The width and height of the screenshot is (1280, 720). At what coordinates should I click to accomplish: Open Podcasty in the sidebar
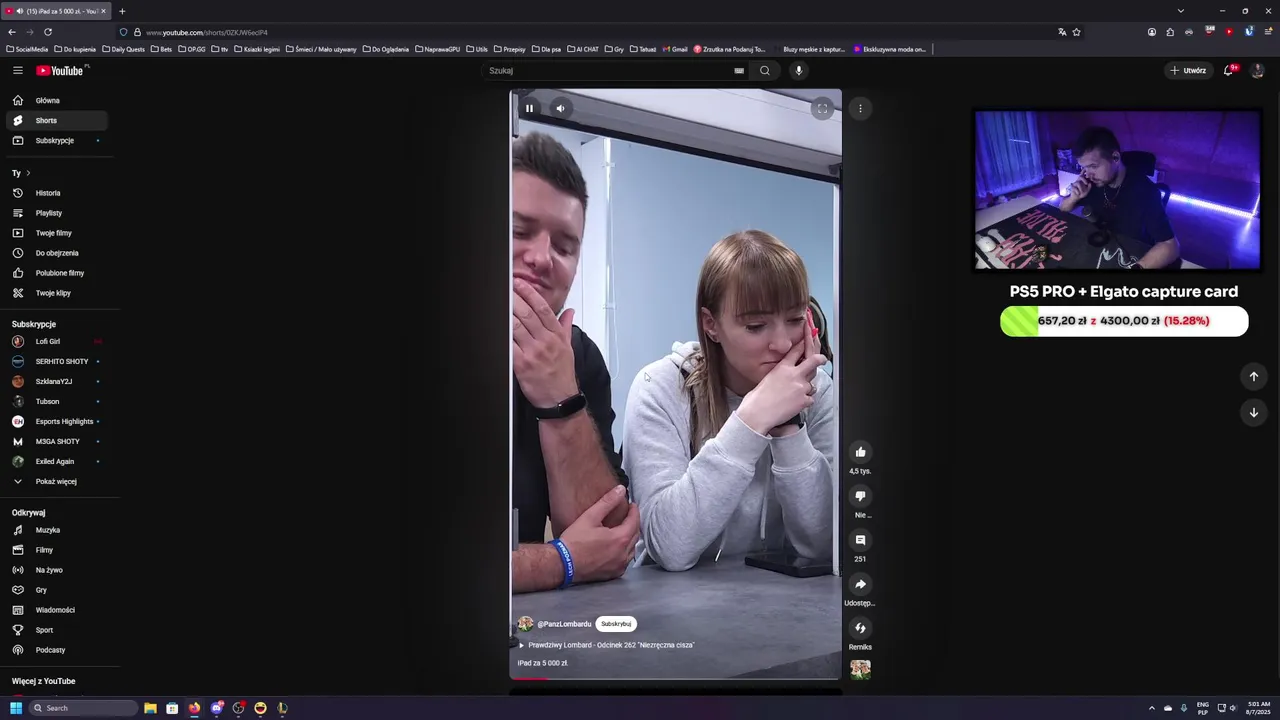click(x=56, y=650)
